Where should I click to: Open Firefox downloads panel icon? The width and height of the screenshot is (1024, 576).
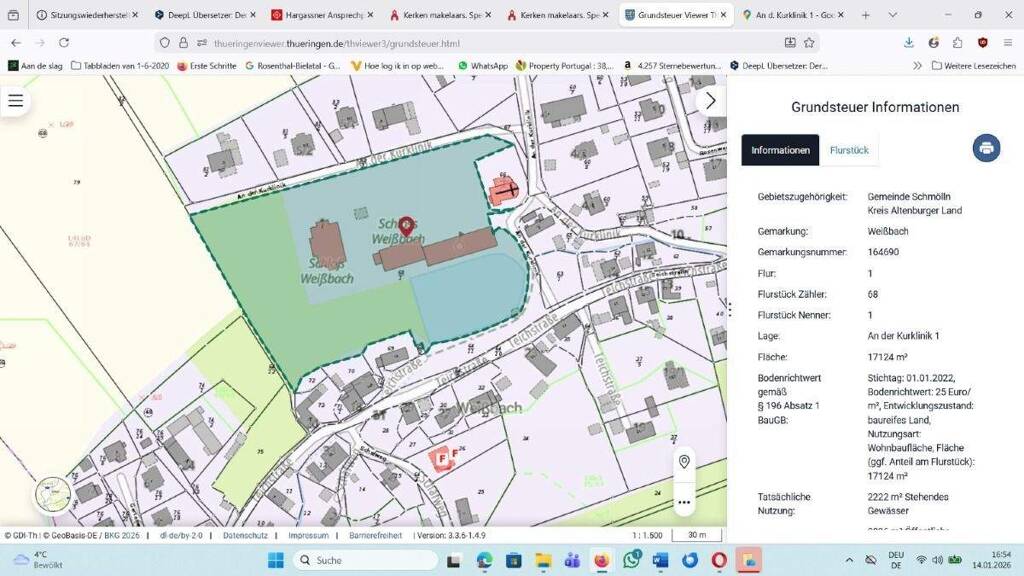[908, 43]
